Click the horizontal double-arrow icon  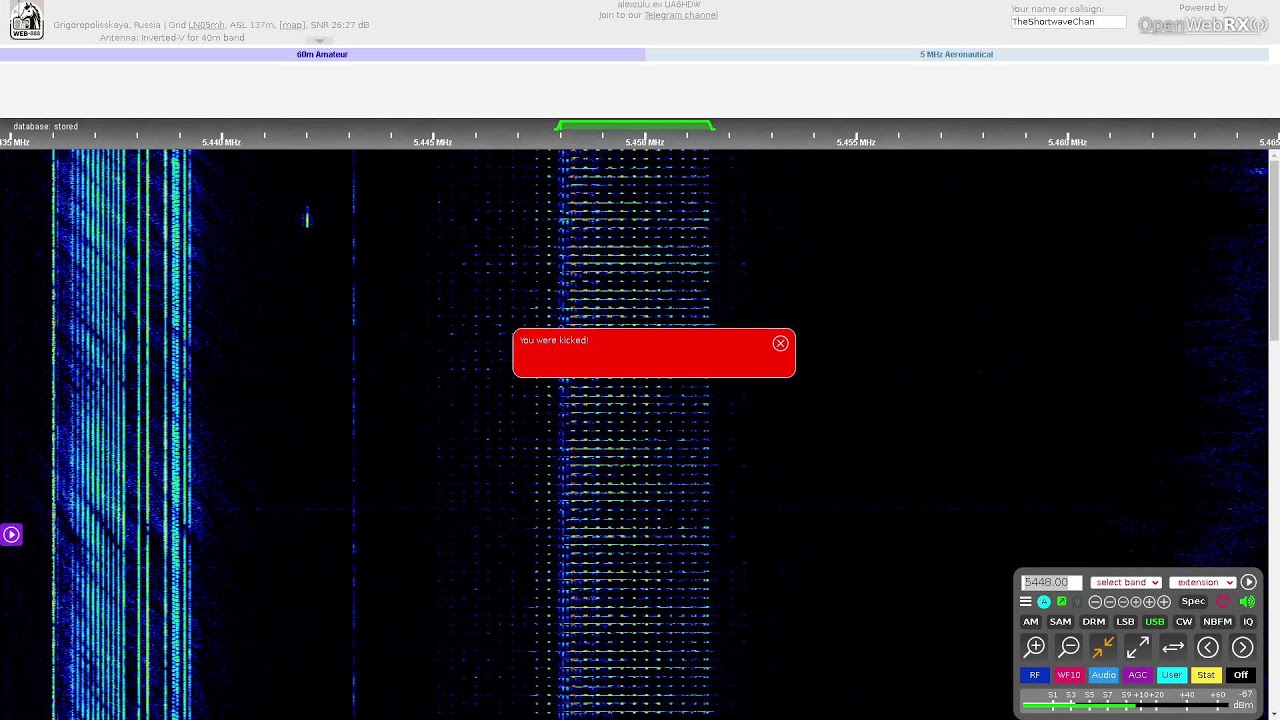[1173, 648]
